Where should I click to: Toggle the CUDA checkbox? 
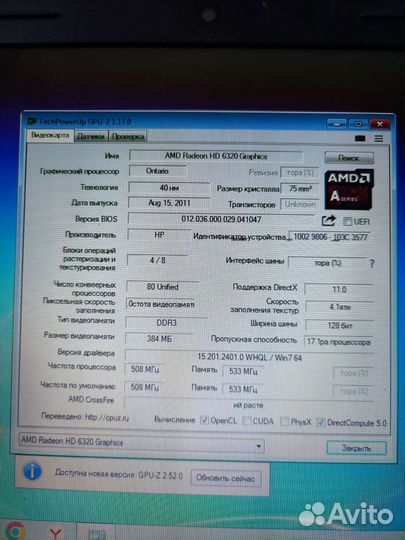click(x=247, y=421)
